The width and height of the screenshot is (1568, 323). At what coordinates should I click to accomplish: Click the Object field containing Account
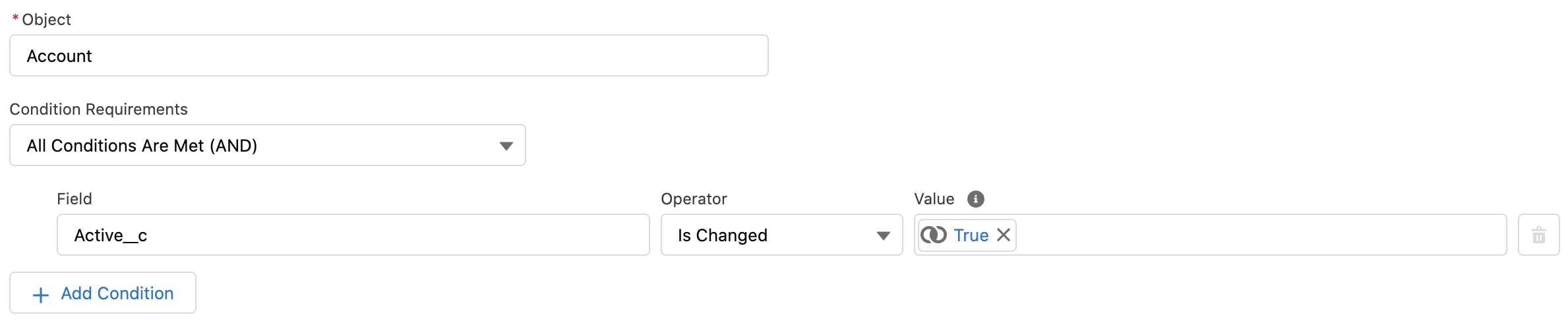(389, 55)
